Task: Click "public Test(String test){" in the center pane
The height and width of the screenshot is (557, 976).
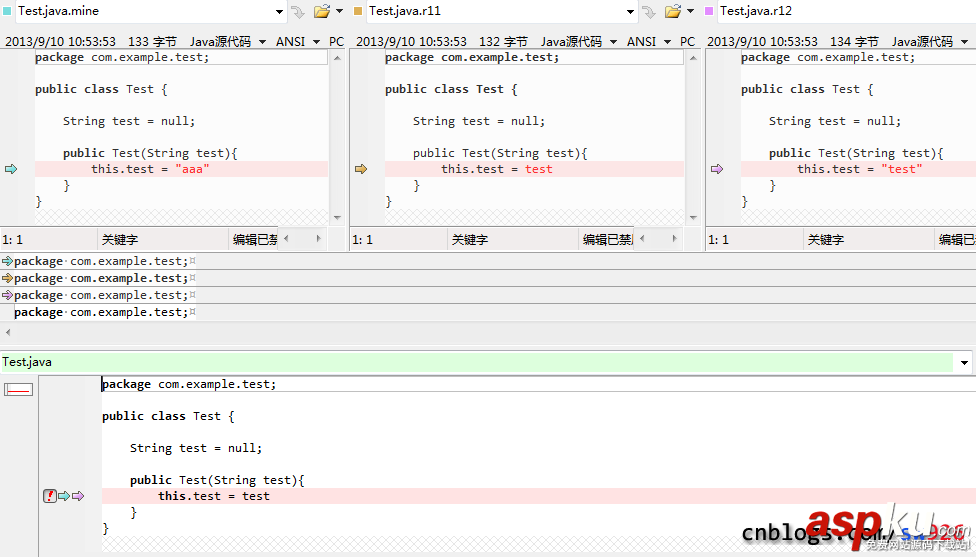Action: click(x=500, y=153)
